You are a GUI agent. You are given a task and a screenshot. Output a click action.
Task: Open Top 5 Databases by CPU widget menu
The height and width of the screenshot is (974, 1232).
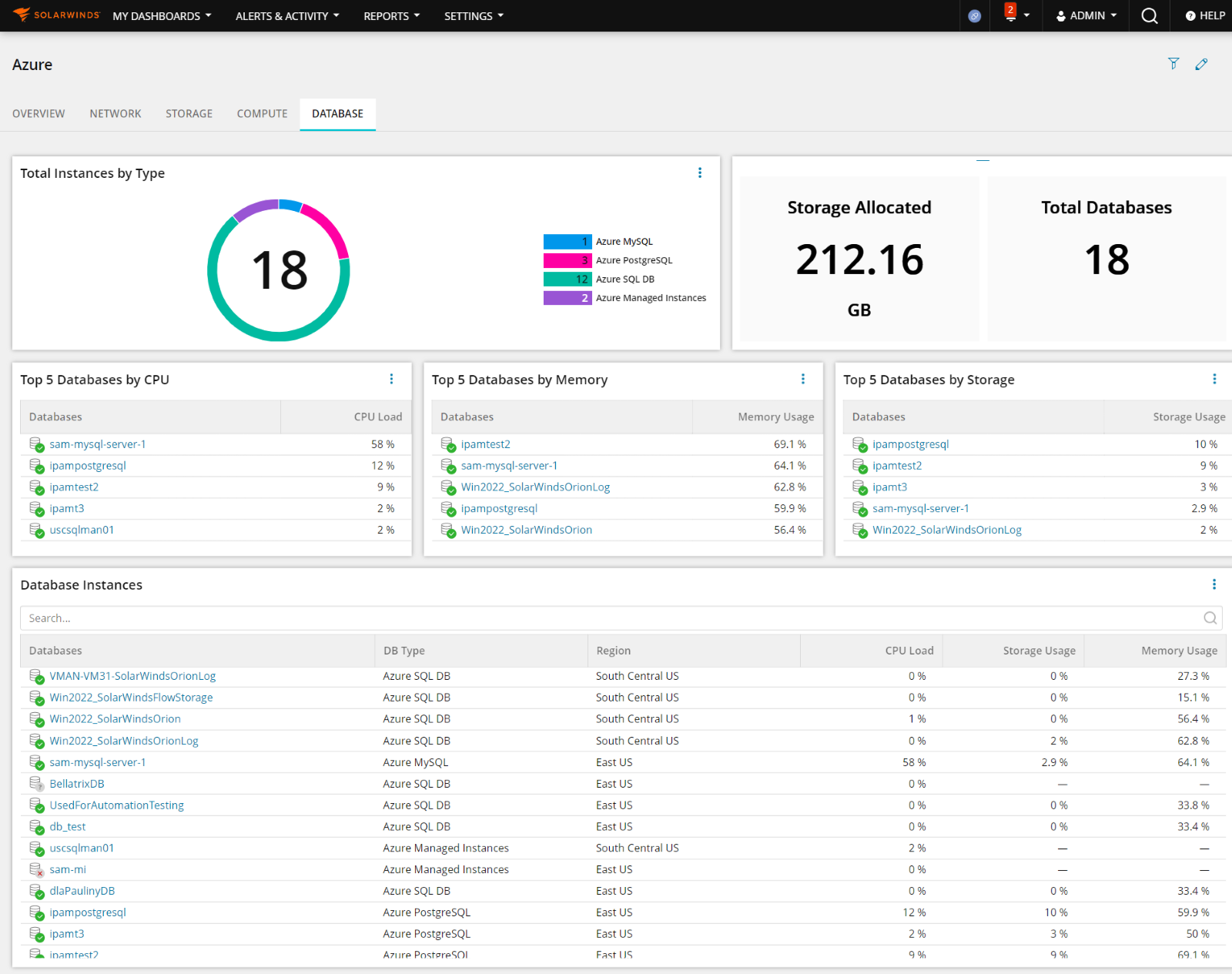click(x=391, y=379)
